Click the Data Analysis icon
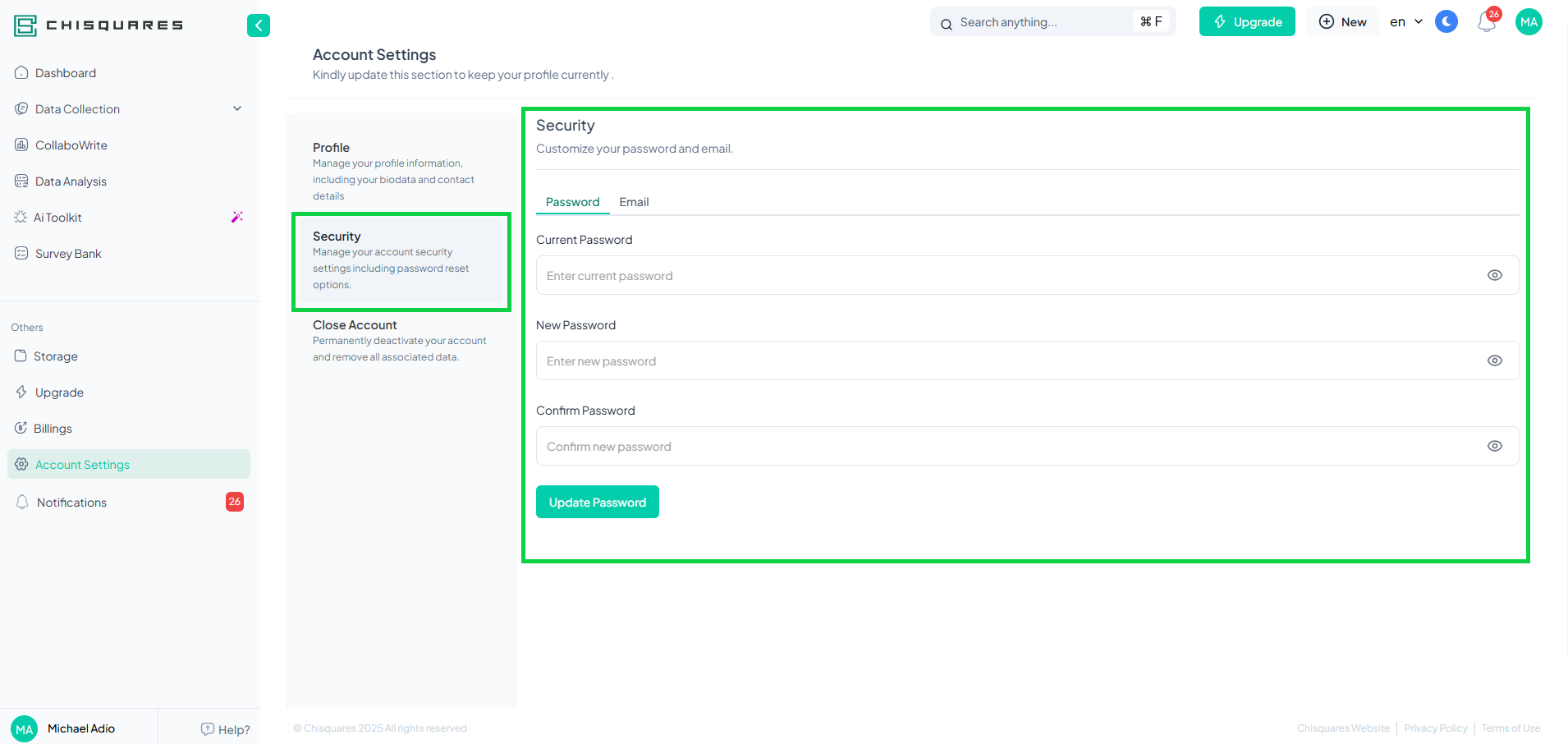Image resolution: width=1568 pixels, height=744 pixels. [21, 181]
